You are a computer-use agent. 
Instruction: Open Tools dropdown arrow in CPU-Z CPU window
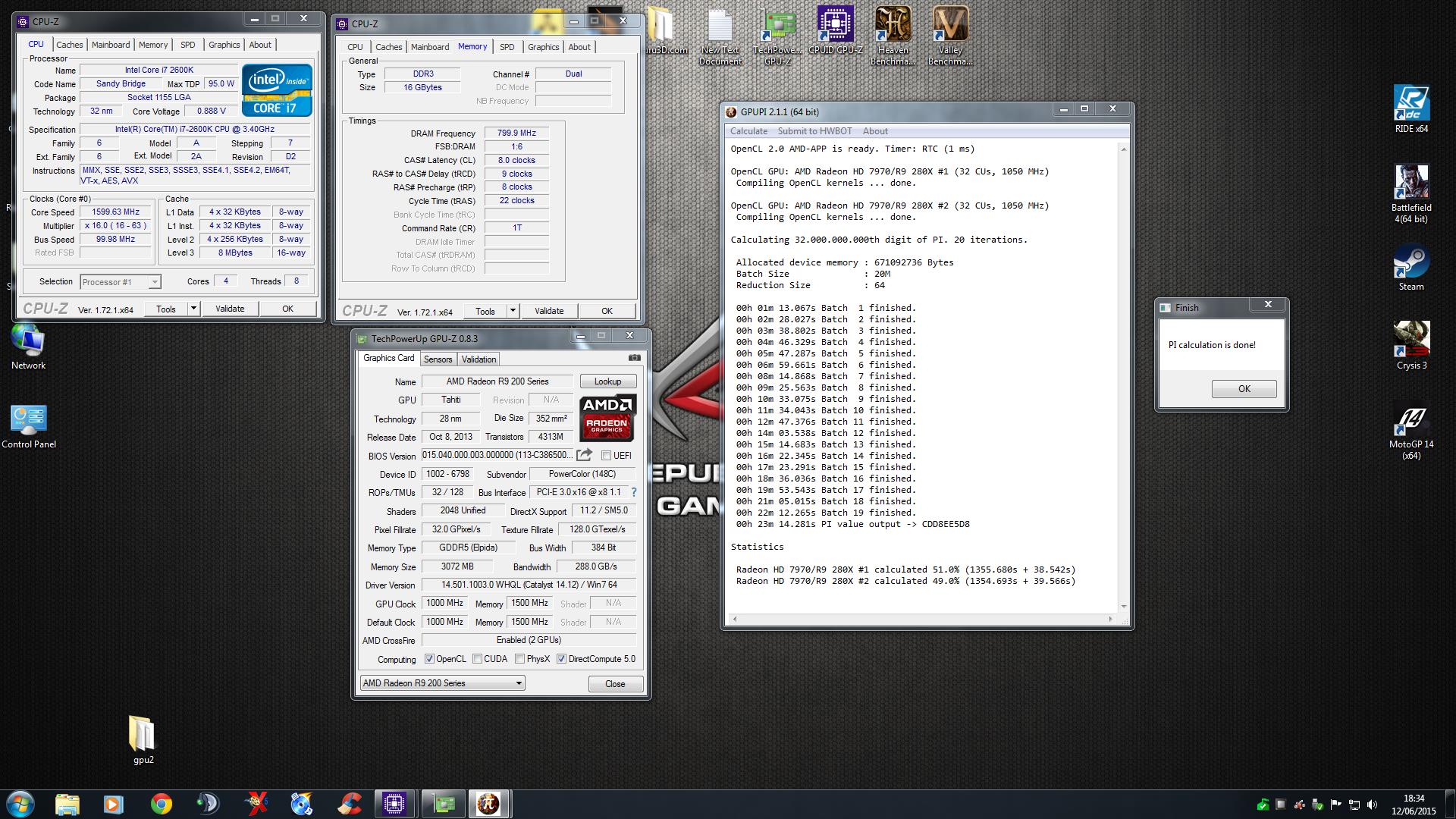[x=193, y=309]
